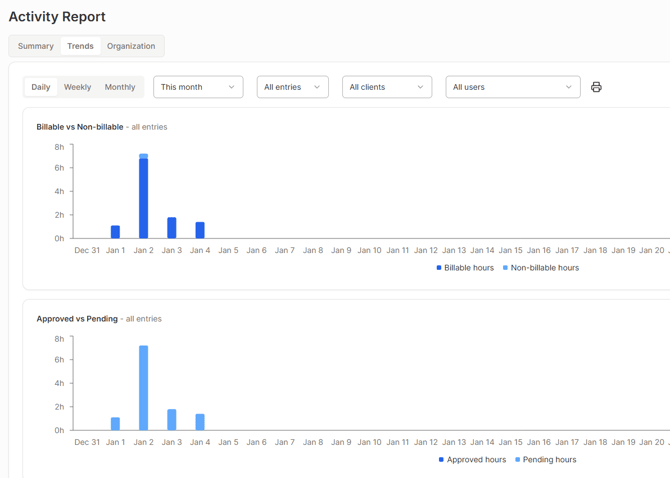Toggle the Daily view option

pyautogui.click(x=41, y=87)
